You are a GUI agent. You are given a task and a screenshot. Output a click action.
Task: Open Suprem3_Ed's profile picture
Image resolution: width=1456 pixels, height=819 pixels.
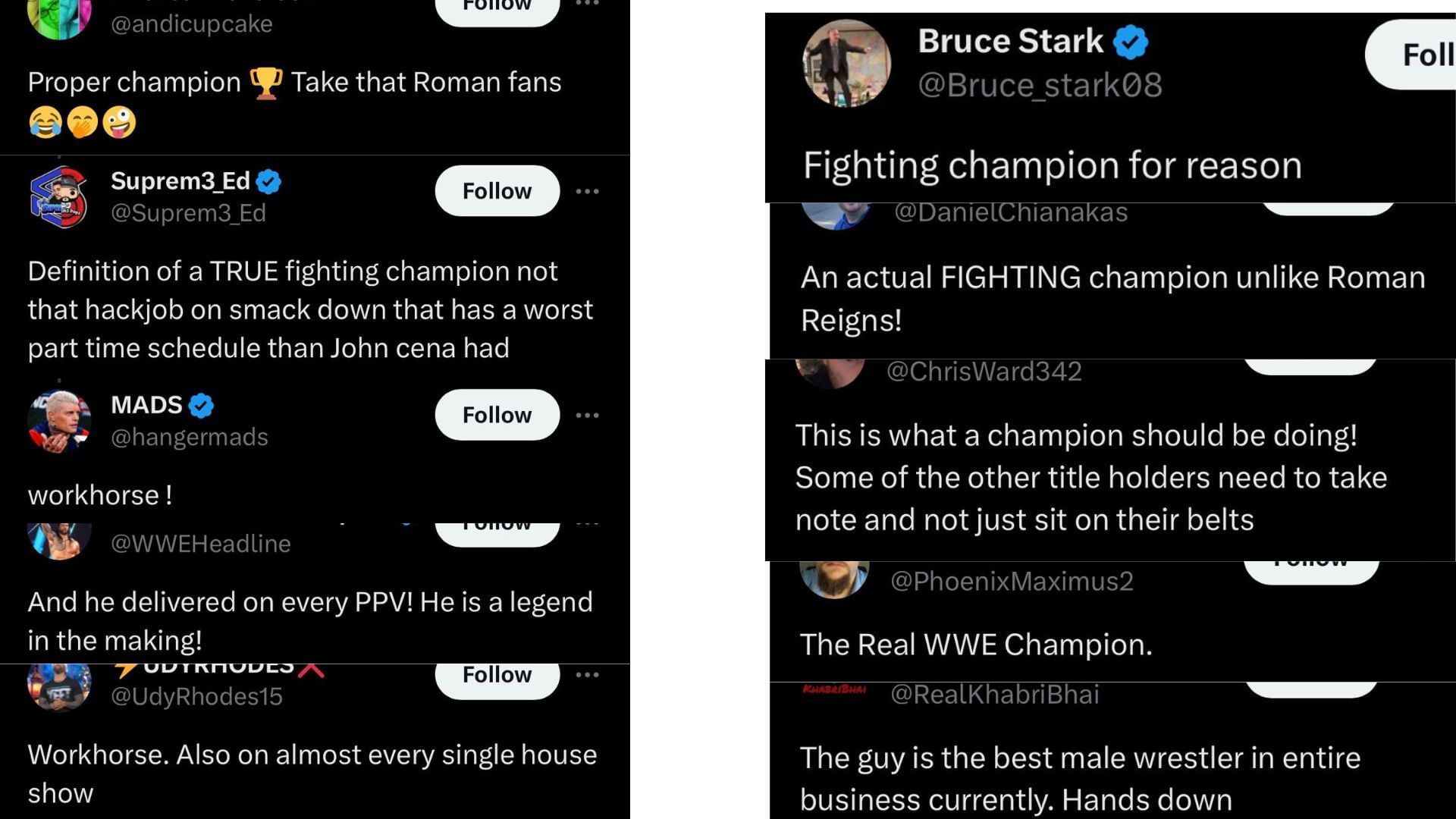pos(59,196)
